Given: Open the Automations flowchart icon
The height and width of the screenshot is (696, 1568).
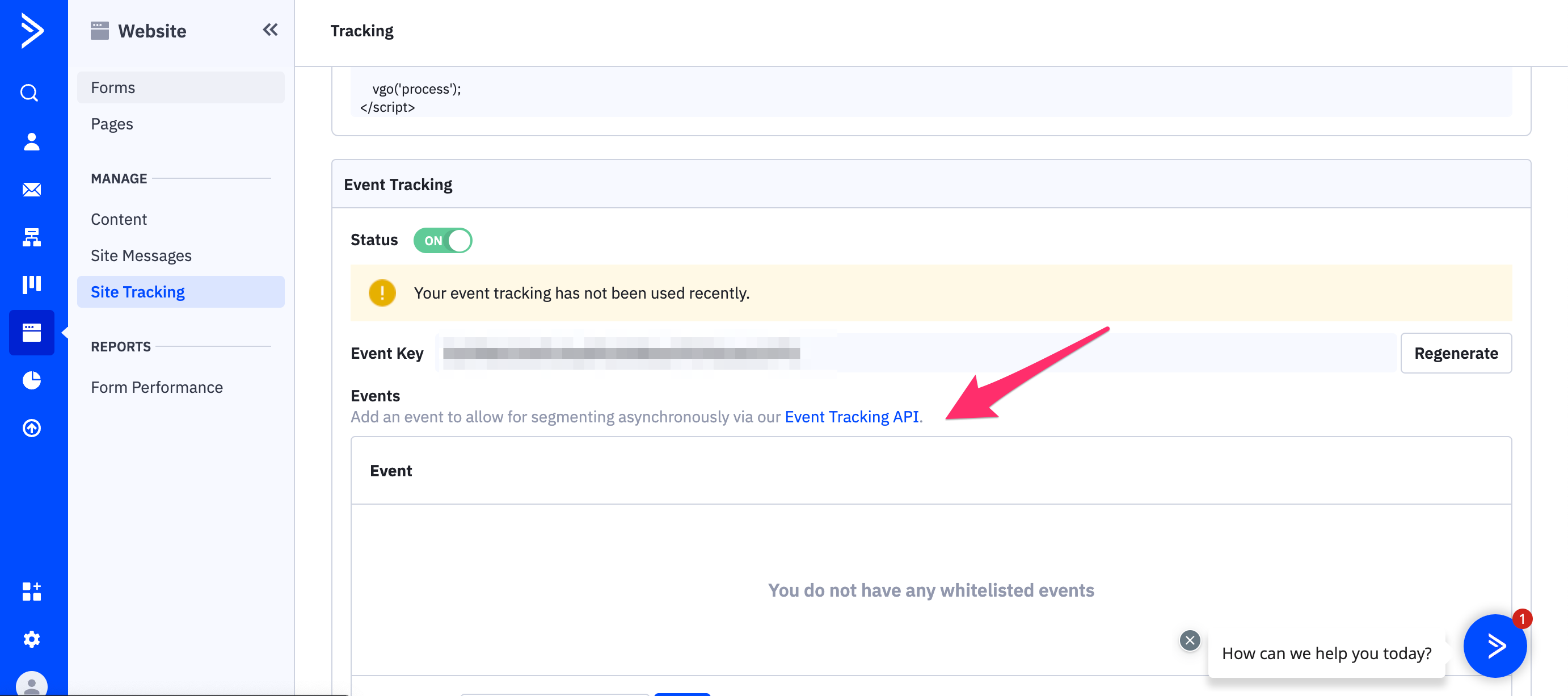Looking at the screenshot, I should (x=32, y=237).
